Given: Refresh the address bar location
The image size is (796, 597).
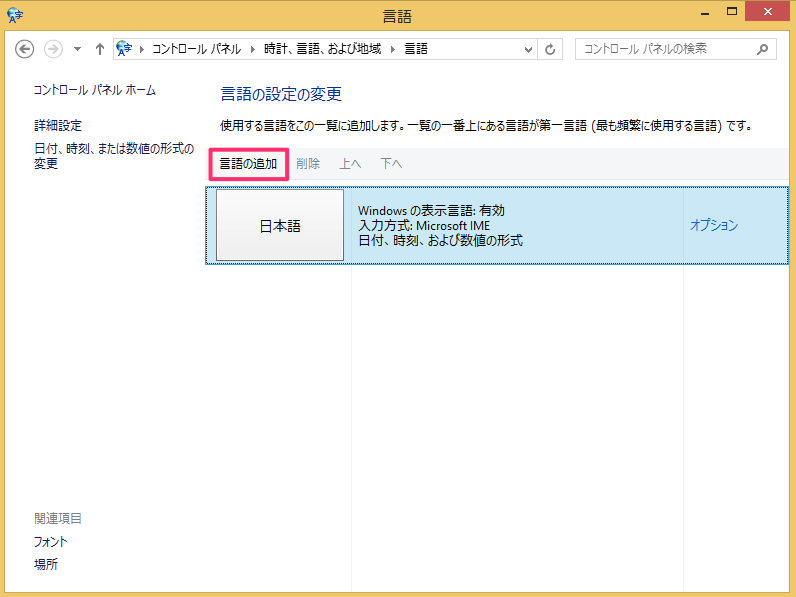Looking at the screenshot, I should click(x=550, y=49).
